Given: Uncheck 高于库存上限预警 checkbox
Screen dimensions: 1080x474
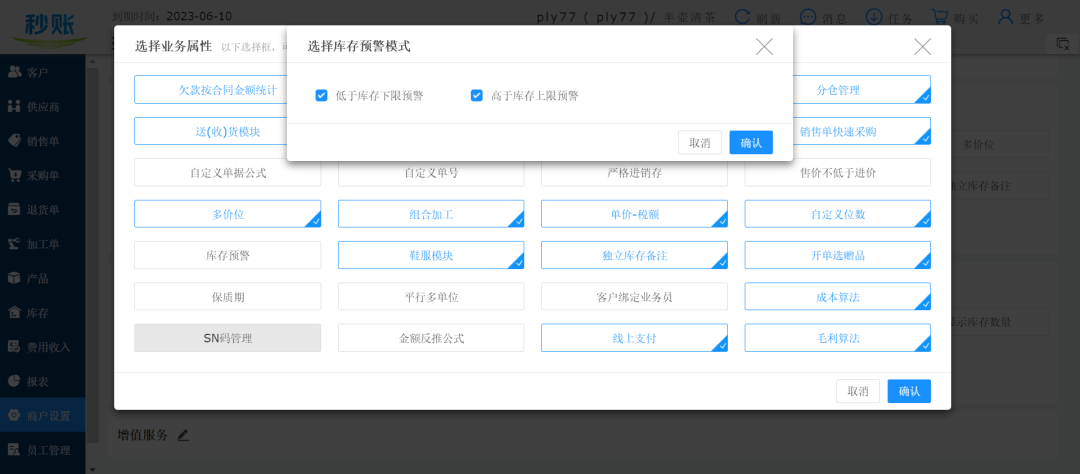Looking at the screenshot, I should (x=477, y=96).
